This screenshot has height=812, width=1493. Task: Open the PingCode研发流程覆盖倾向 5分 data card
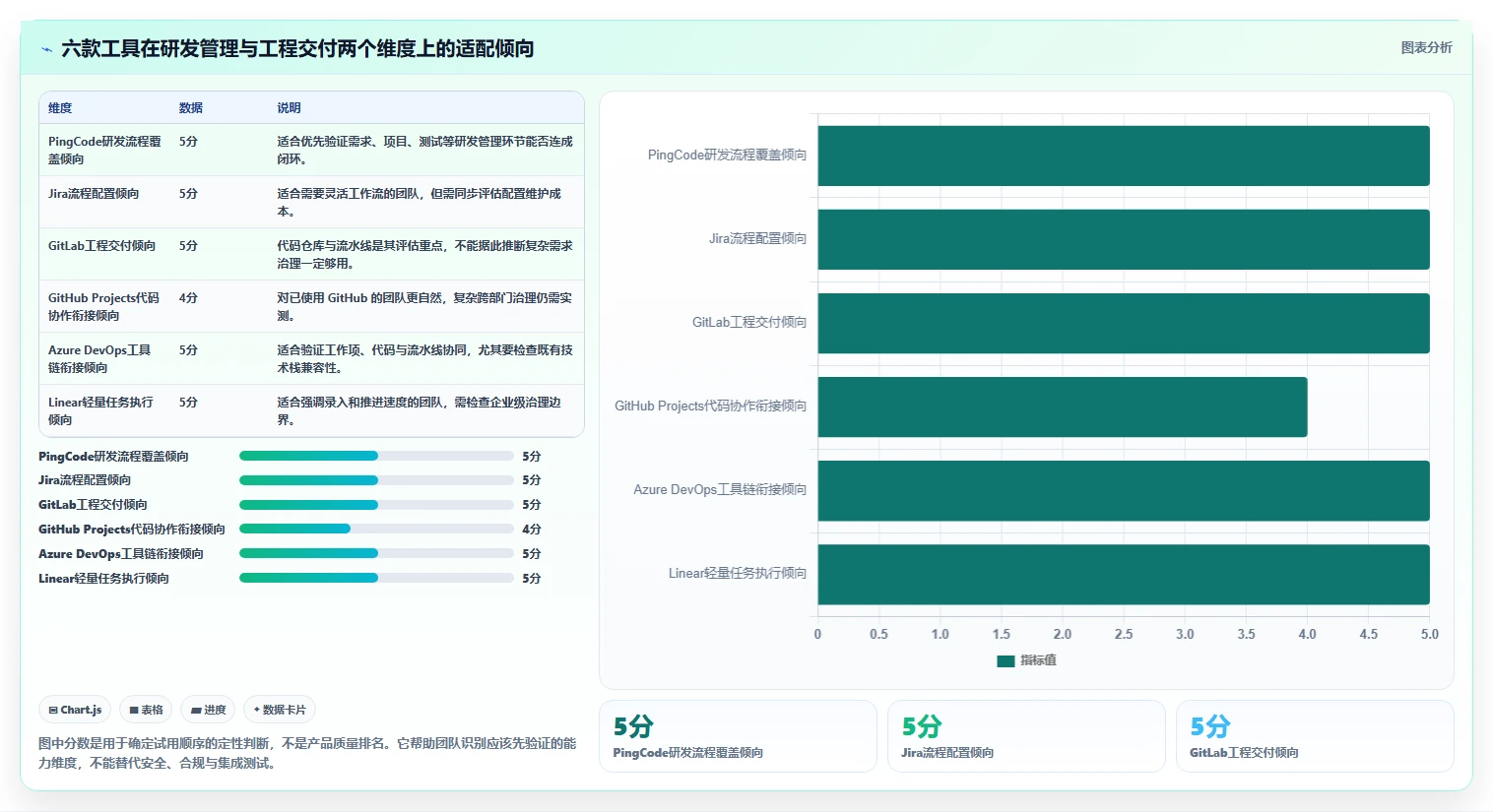coord(738,736)
